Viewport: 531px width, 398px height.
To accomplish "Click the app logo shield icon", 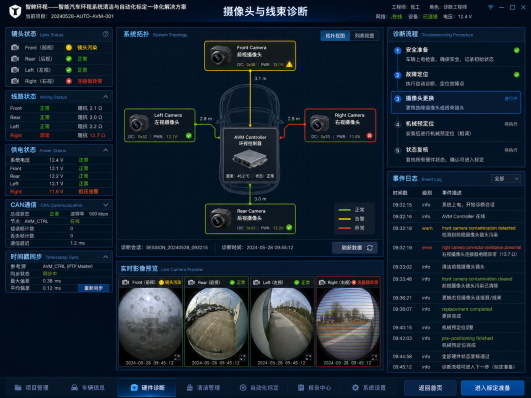I will [x=15, y=11].
